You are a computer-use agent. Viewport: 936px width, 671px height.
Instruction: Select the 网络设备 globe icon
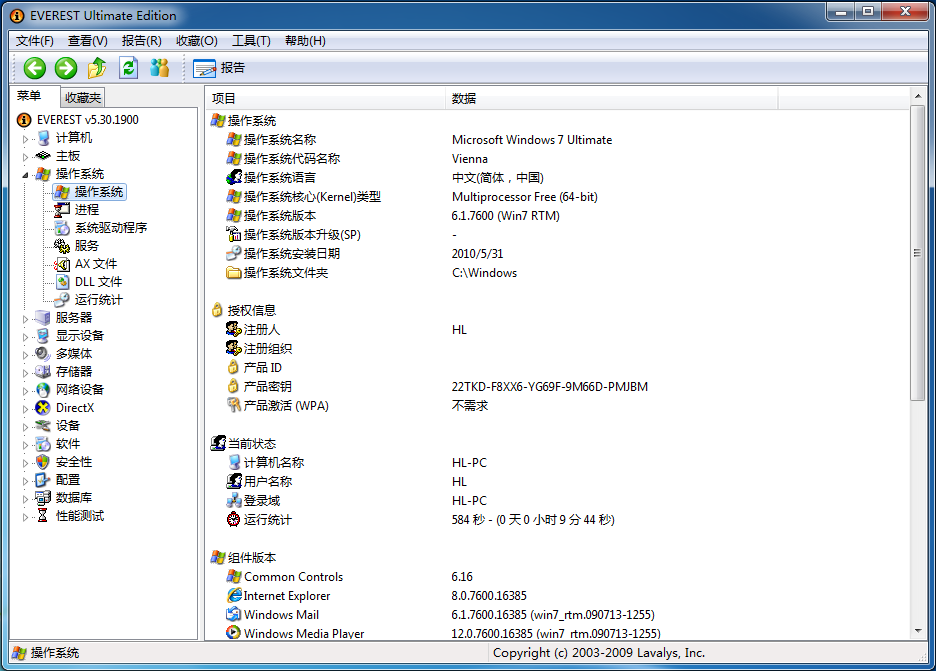(42, 390)
